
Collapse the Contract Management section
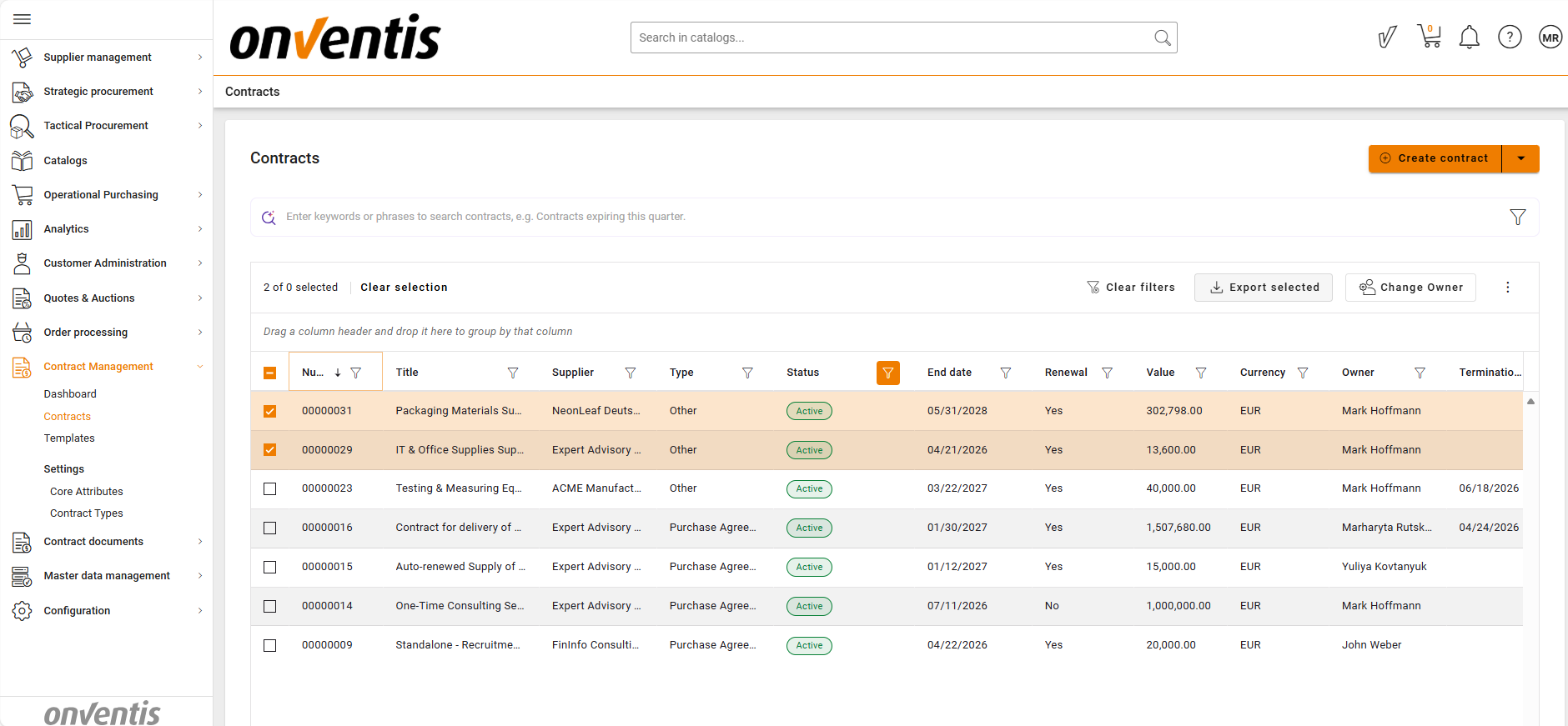point(199,367)
